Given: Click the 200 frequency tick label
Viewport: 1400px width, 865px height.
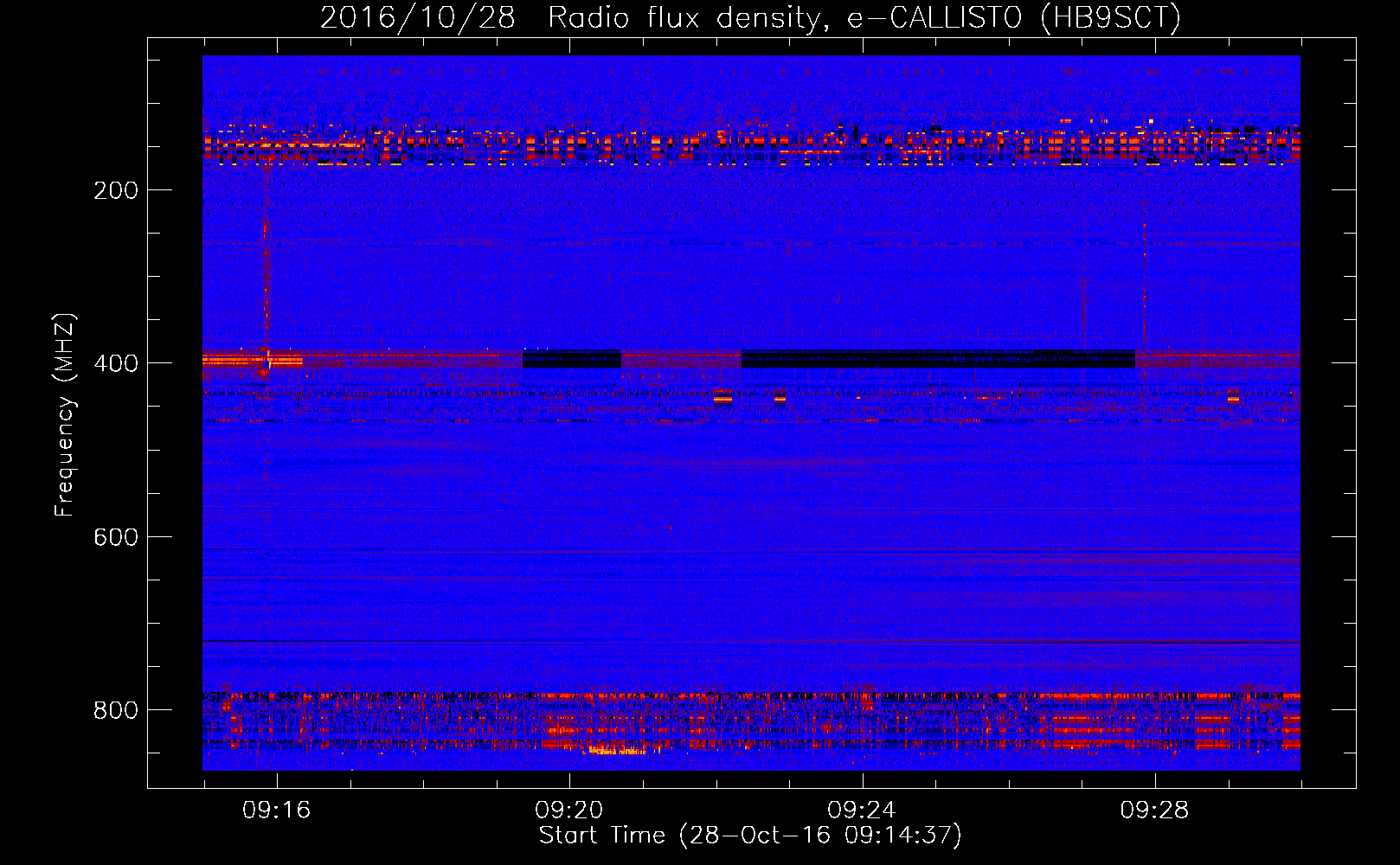Looking at the screenshot, I should 116,190.
